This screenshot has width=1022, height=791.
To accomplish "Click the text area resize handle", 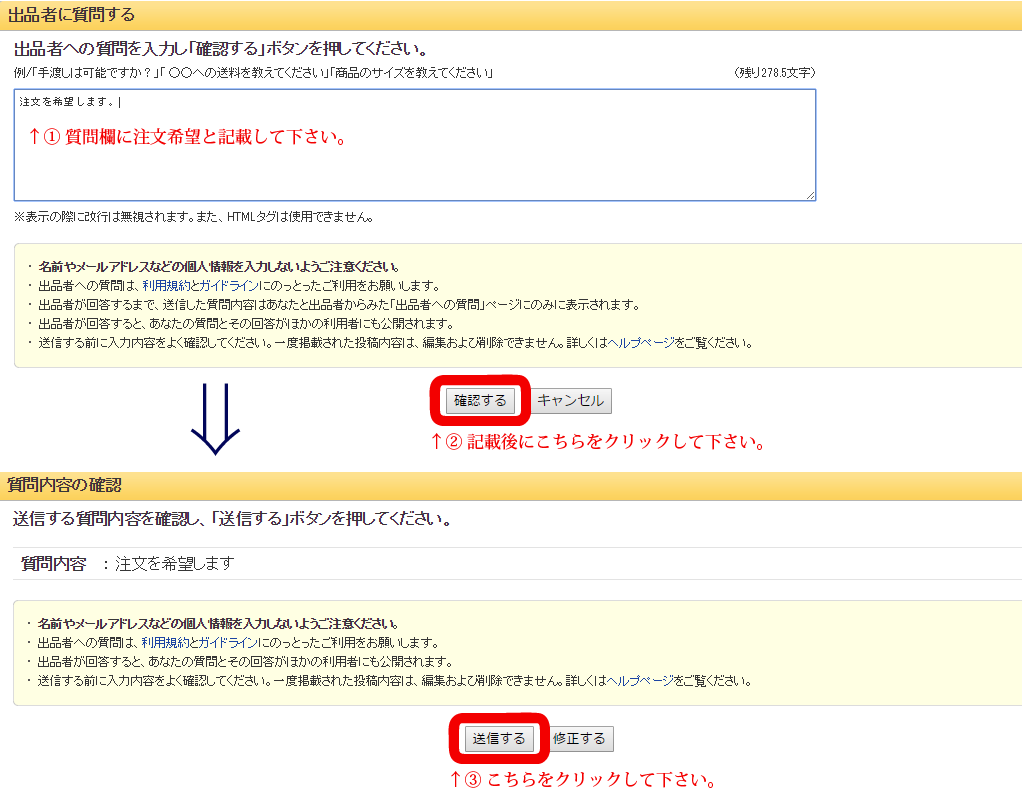I will (x=809, y=194).
